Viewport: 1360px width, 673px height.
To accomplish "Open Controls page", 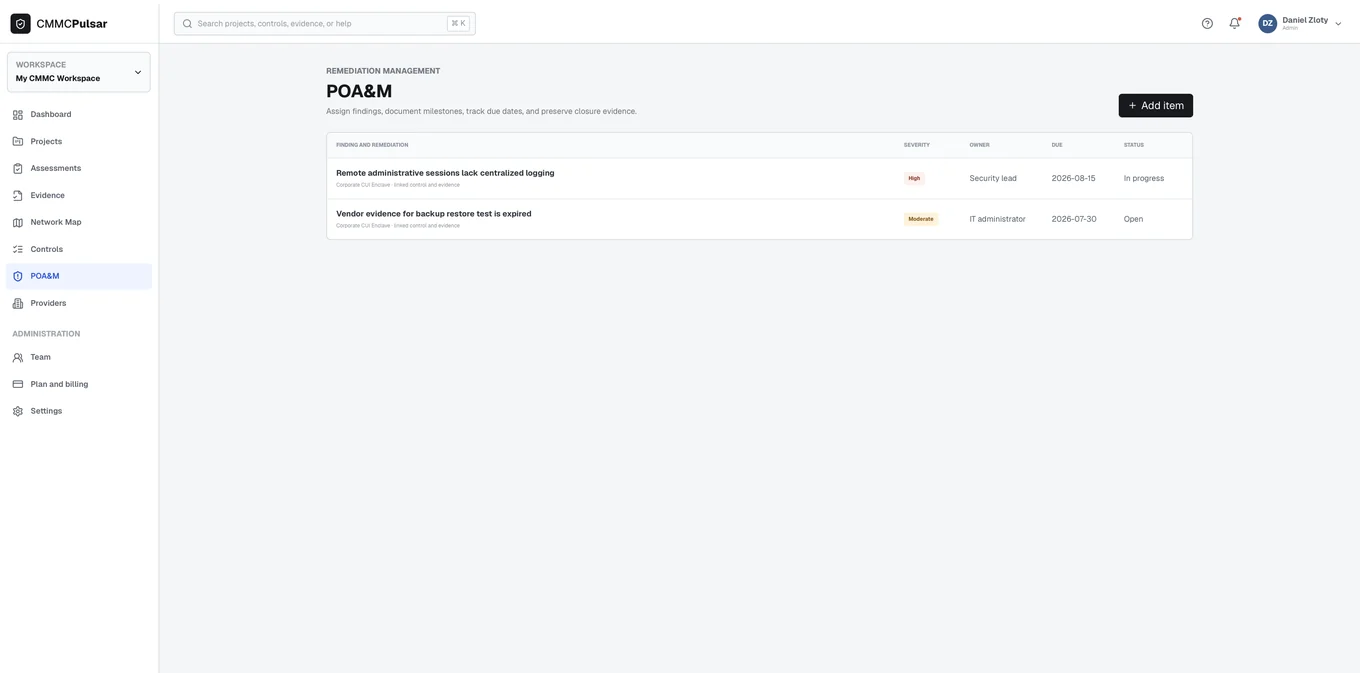I will (79, 250).
